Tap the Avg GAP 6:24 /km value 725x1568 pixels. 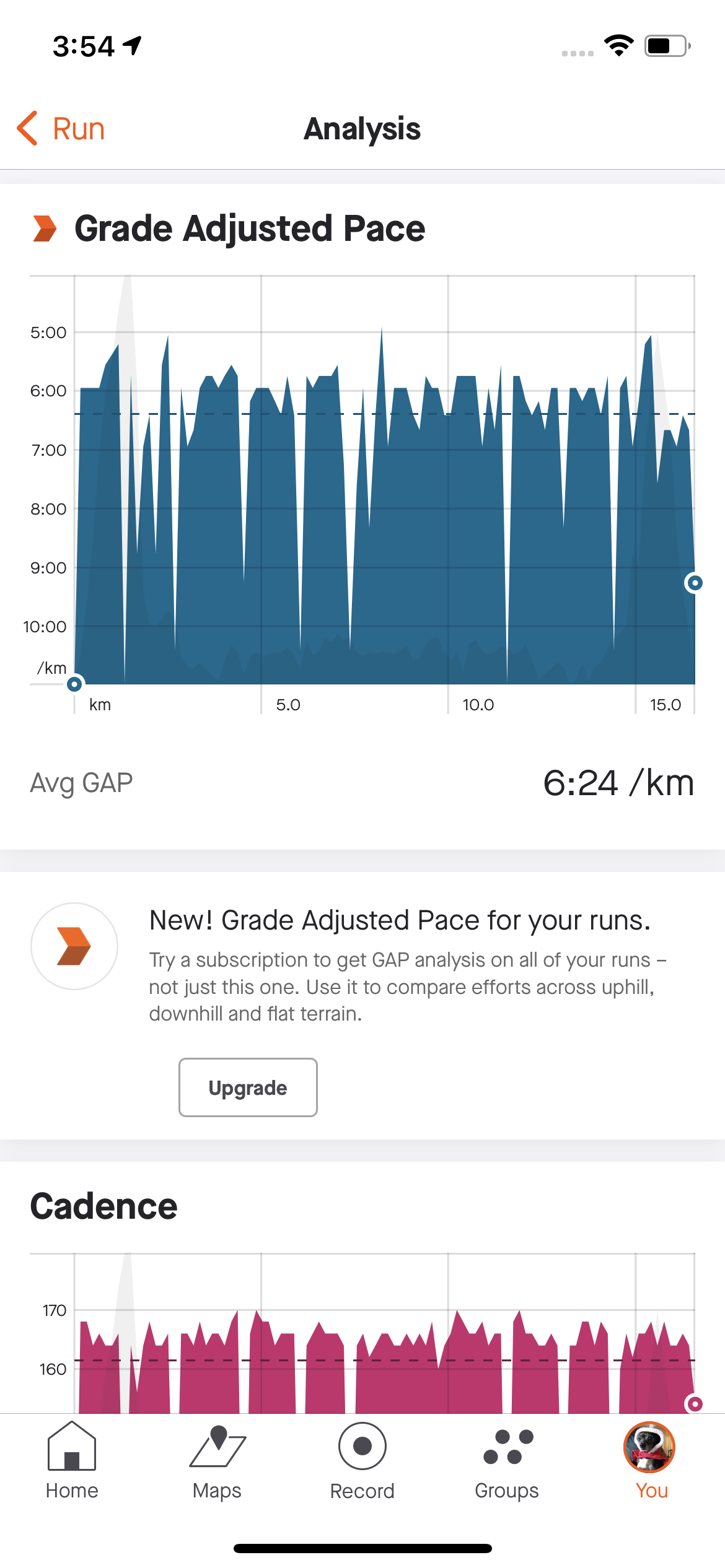click(618, 783)
